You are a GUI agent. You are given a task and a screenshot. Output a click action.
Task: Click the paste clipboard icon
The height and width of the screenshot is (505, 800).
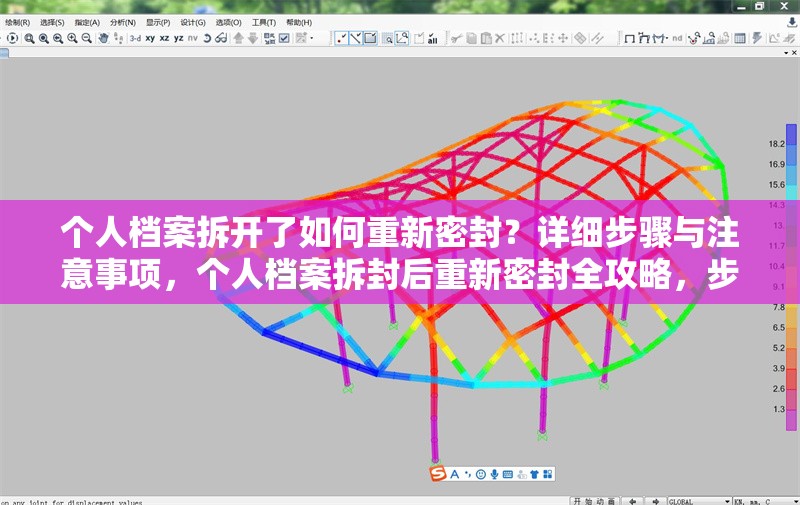[x=486, y=38]
